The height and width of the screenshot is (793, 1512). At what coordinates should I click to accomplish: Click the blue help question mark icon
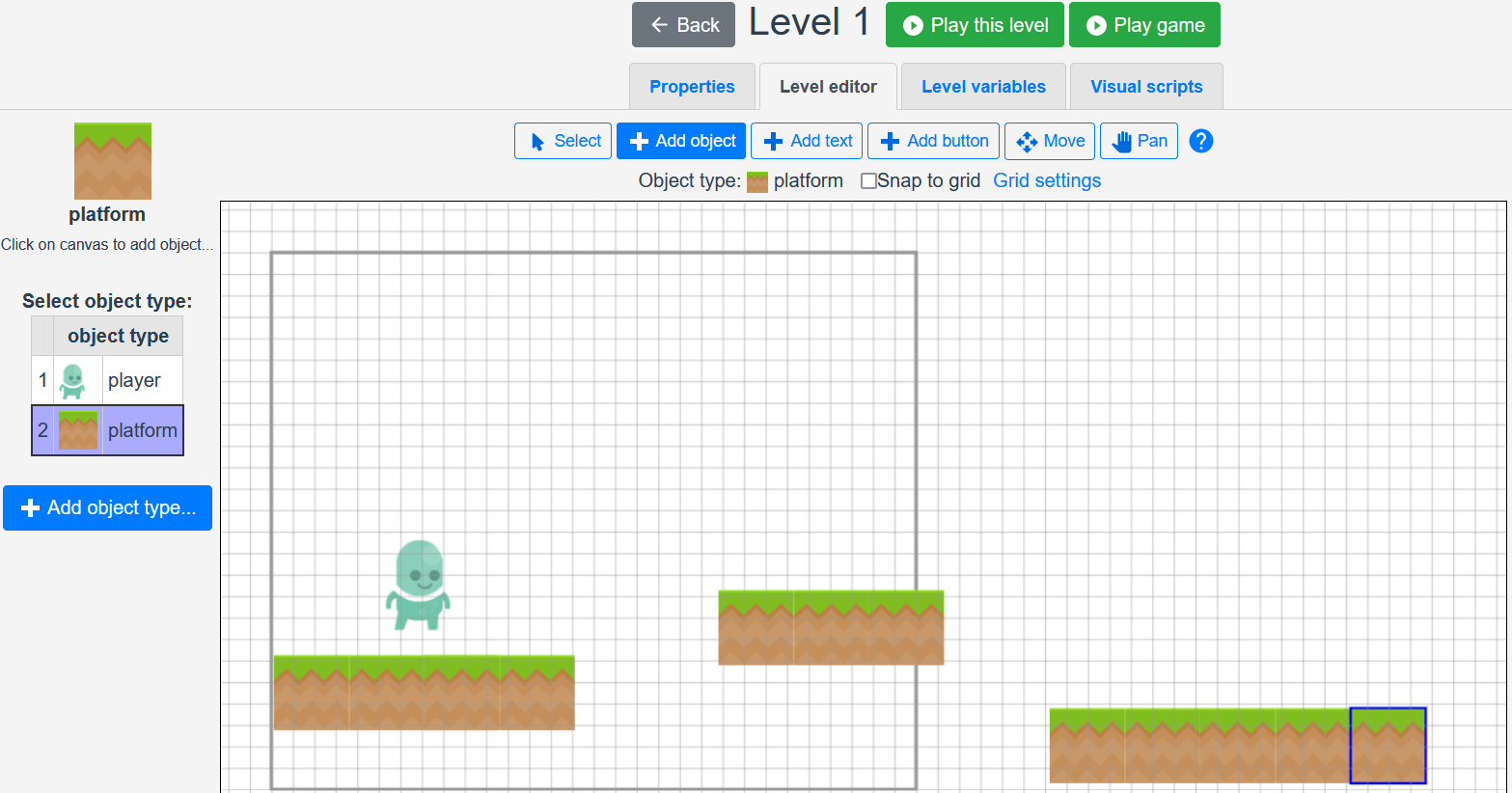(1200, 141)
